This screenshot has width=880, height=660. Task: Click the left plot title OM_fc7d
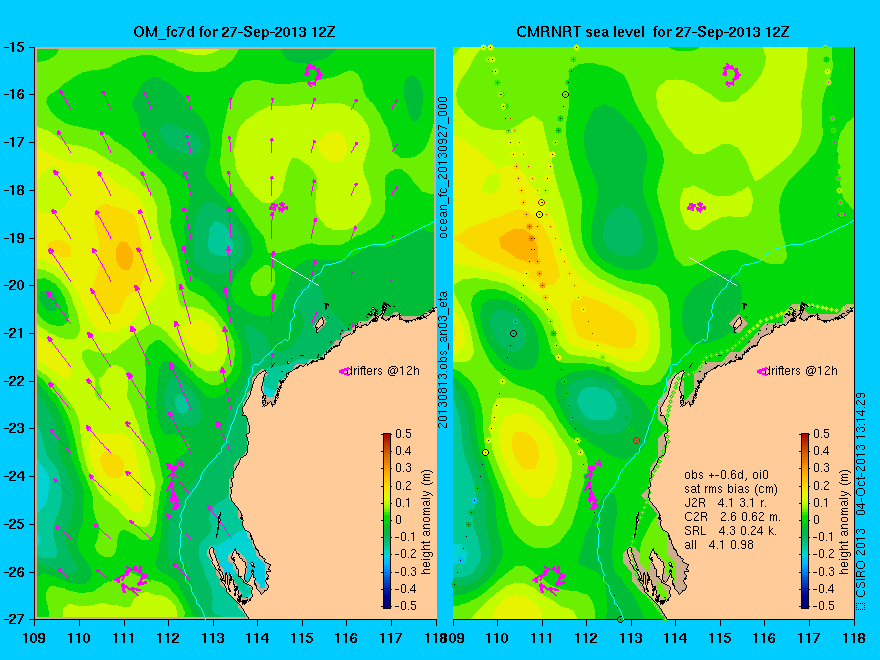point(234,31)
